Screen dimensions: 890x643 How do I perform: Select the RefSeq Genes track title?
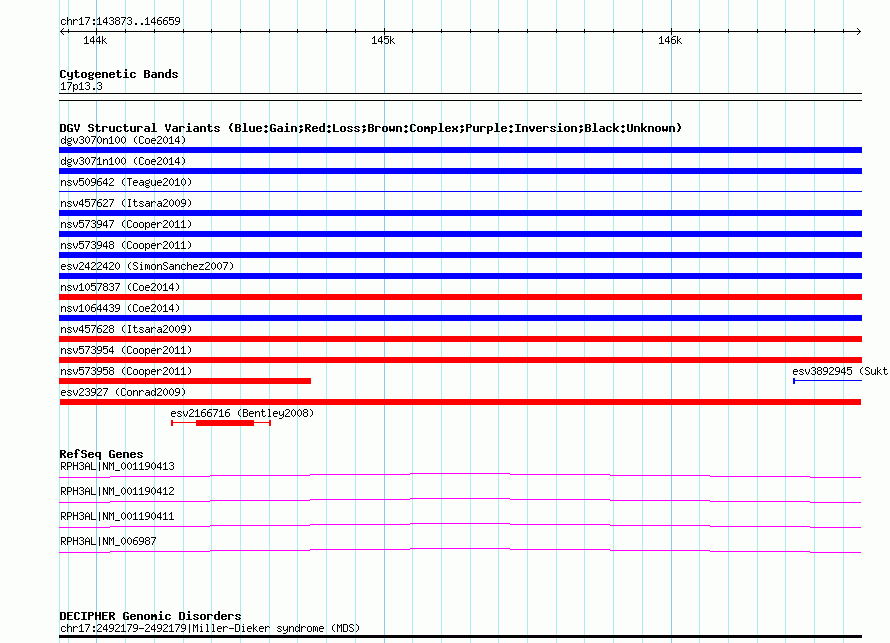pyautogui.click(x=101, y=454)
